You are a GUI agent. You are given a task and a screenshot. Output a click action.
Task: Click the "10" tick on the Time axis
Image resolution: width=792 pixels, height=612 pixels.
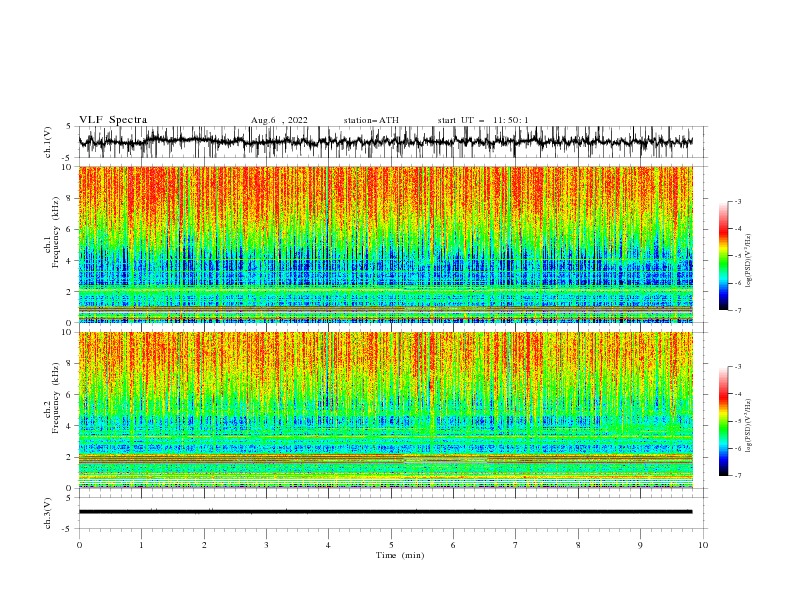tap(703, 545)
